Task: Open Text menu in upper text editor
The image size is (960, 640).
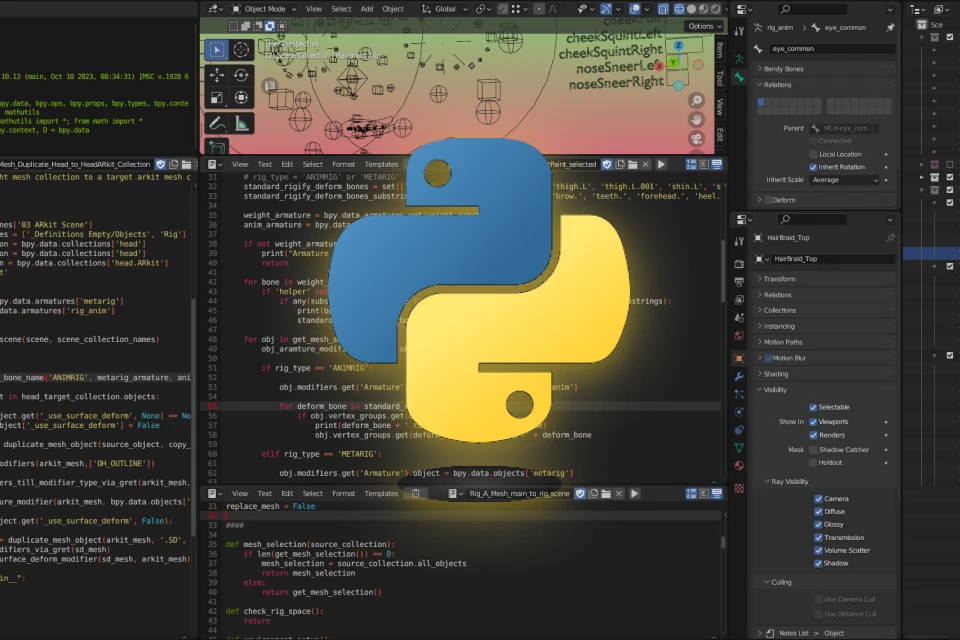Action: 264,164
